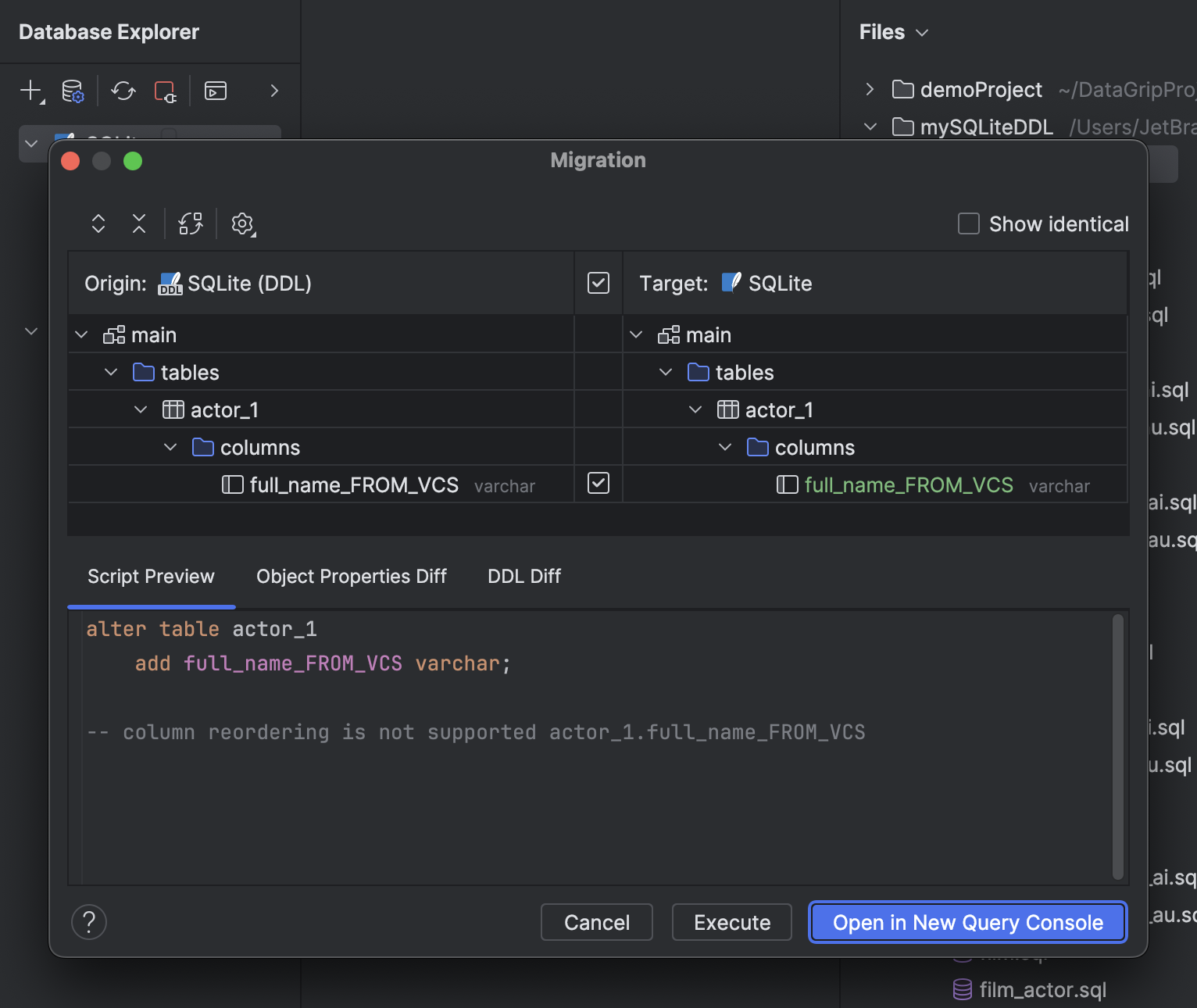Viewport: 1197px width, 1008px height.
Task: Collapse actor_1 in the Target tree
Action: pos(695,409)
